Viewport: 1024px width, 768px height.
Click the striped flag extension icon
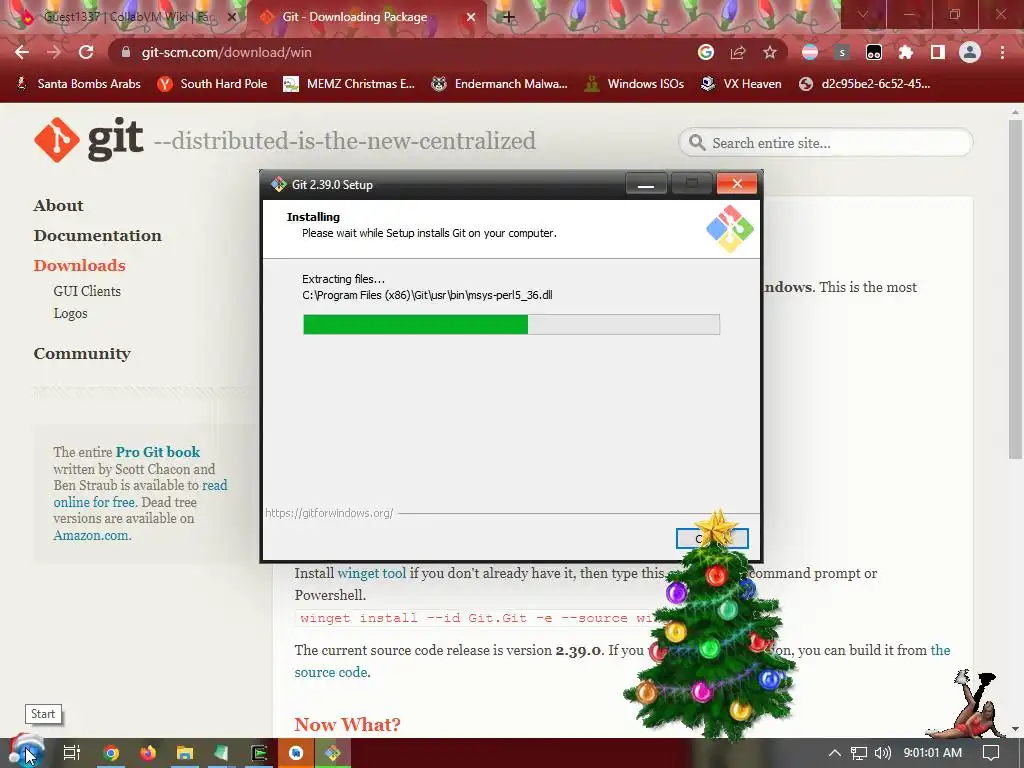click(810, 52)
